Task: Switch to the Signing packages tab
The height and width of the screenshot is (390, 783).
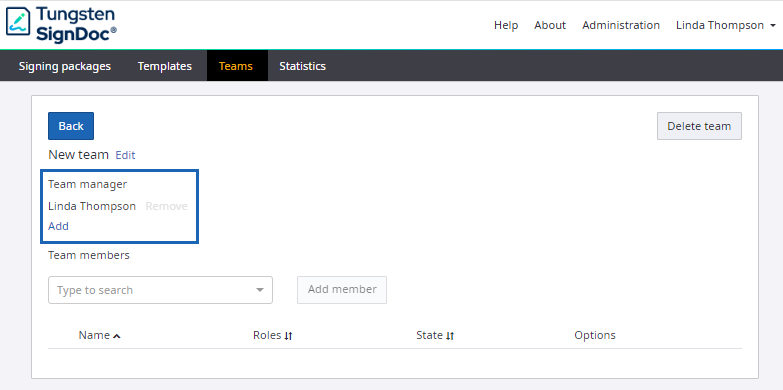Action: 64,66
